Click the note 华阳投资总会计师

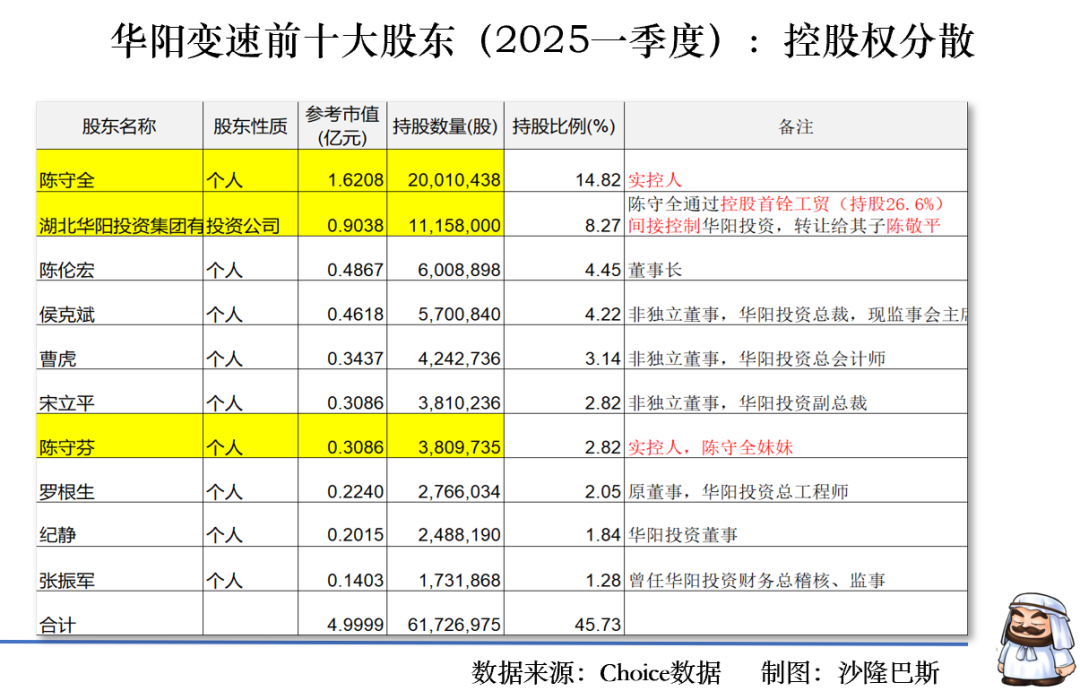click(x=812, y=359)
